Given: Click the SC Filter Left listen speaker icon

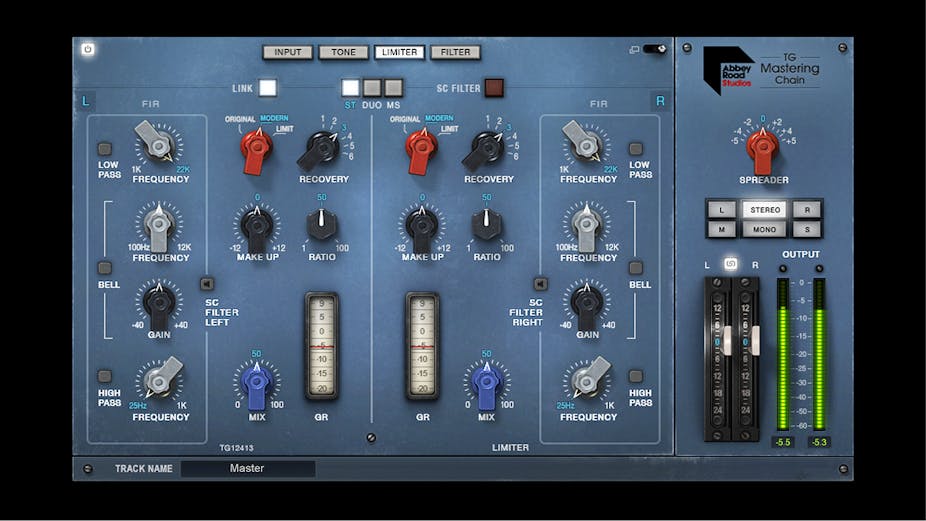Looking at the screenshot, I should point(206,284).
